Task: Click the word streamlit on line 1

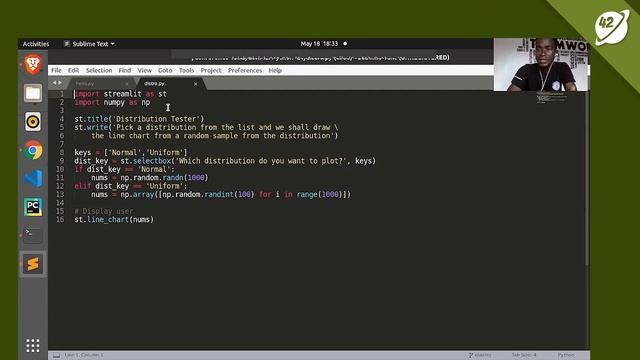Action: [x=122, y=94]
